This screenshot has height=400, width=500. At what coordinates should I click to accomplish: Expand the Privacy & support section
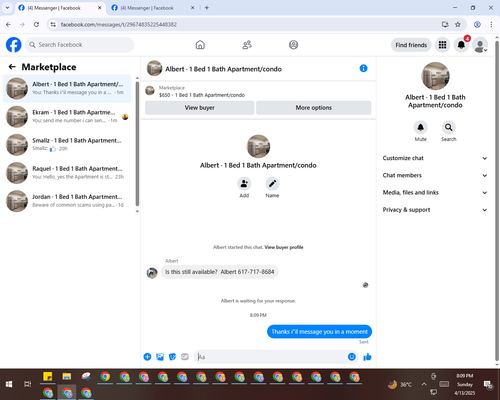[x=435, y=210]
